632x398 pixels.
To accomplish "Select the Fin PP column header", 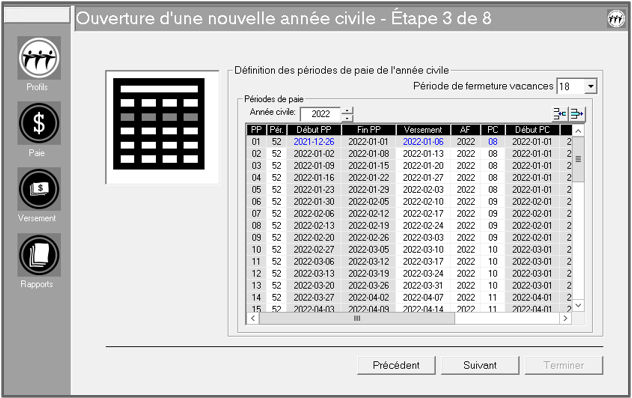I will click(369, 130).
